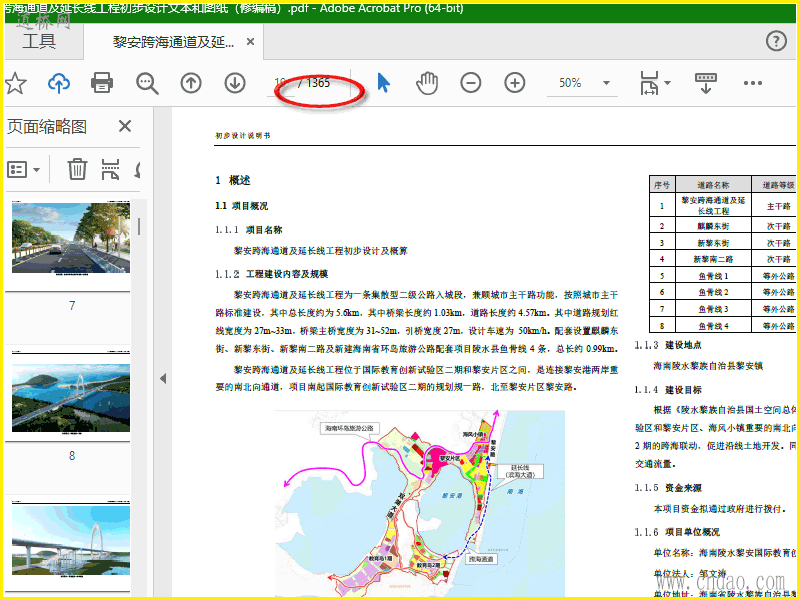Edit the current page number field
This screenshot has width=800, height=600.
[281, 83]
